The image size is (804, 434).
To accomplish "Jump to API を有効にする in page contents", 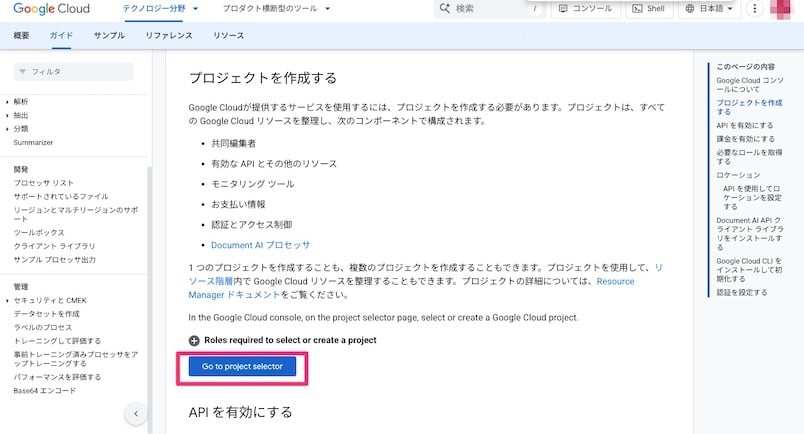I will coord(745,126).
